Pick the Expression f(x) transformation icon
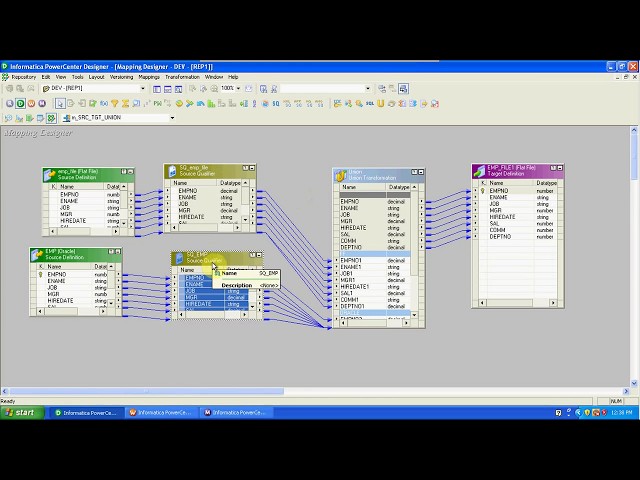Screen dimensions: 640x480 [104, 104]
